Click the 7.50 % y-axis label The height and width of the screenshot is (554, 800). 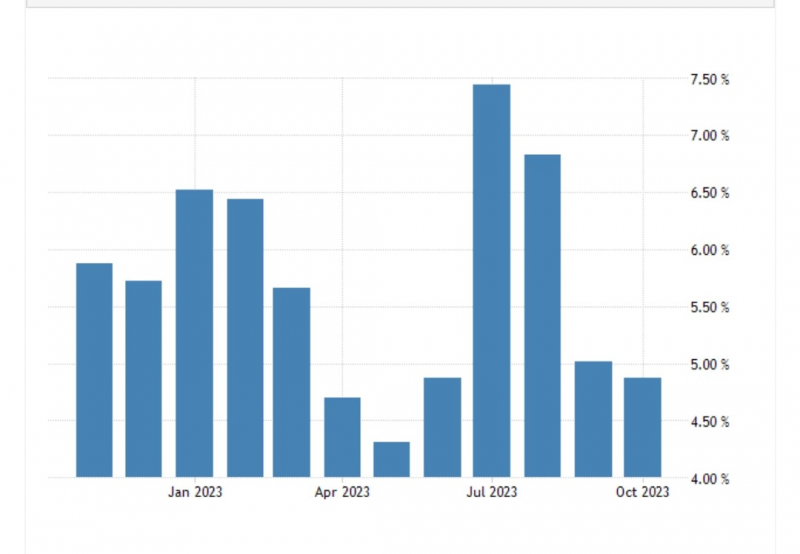711,79
